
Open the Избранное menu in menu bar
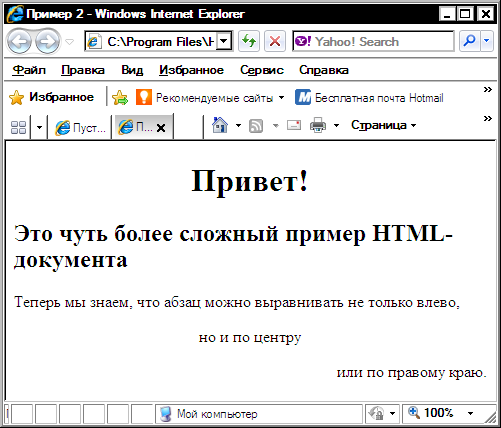191,70
